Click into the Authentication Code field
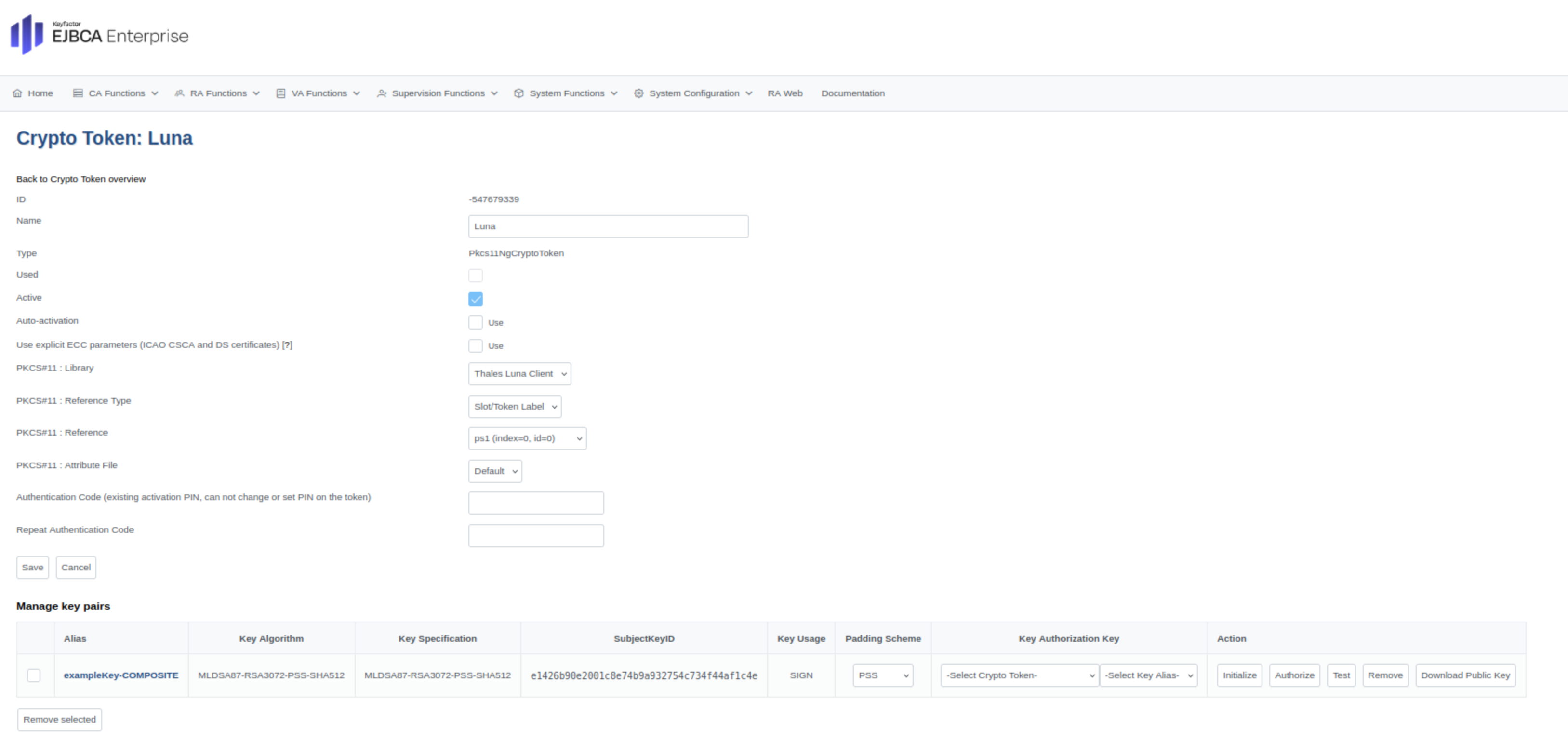1568x741 pixels. (x=536, y=503)
